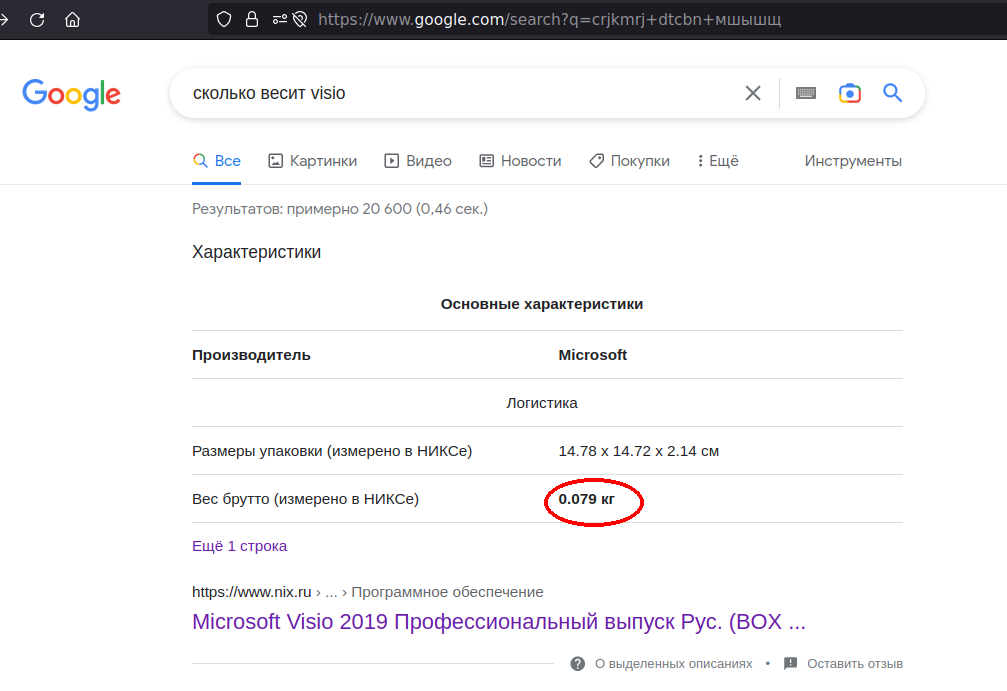Screen dimensions: 1007x691
Task: Click the 'Размеры упаковки (измерено в НИКСе)' label
Action: [x=332, y=451]
